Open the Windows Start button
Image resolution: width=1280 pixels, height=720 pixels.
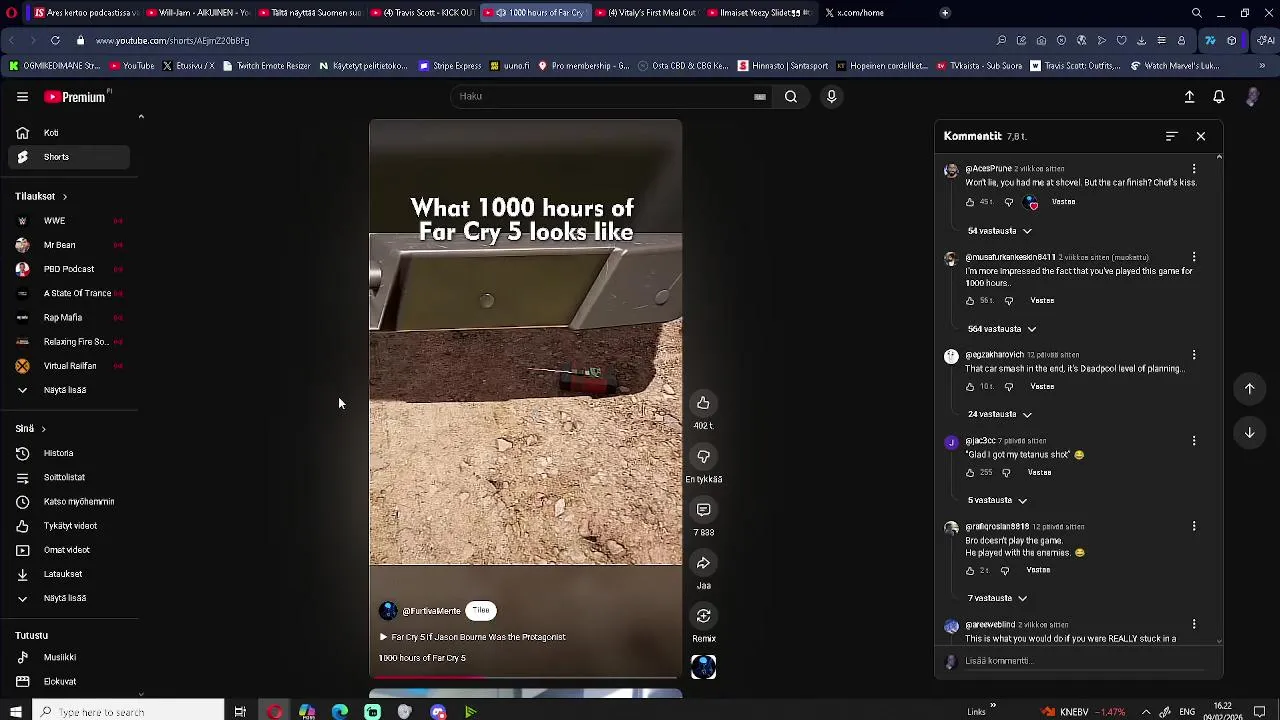tap(15, 712)
